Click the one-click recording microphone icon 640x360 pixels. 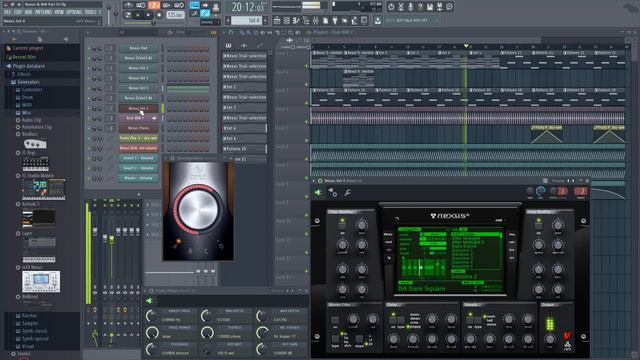click(x=410, y=7)
